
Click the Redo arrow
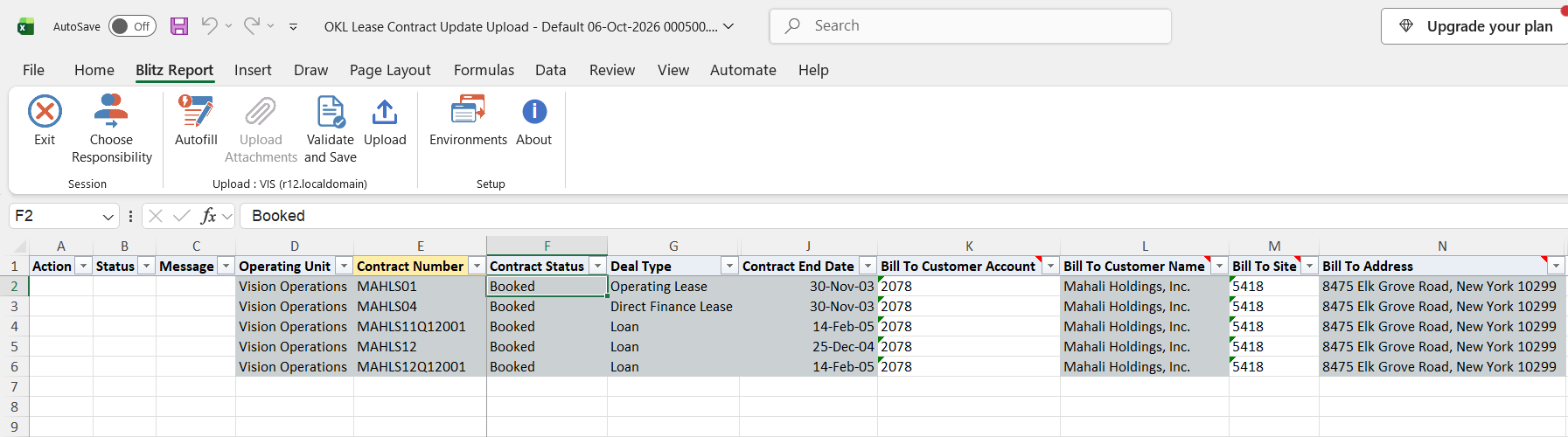coord(252,26)
